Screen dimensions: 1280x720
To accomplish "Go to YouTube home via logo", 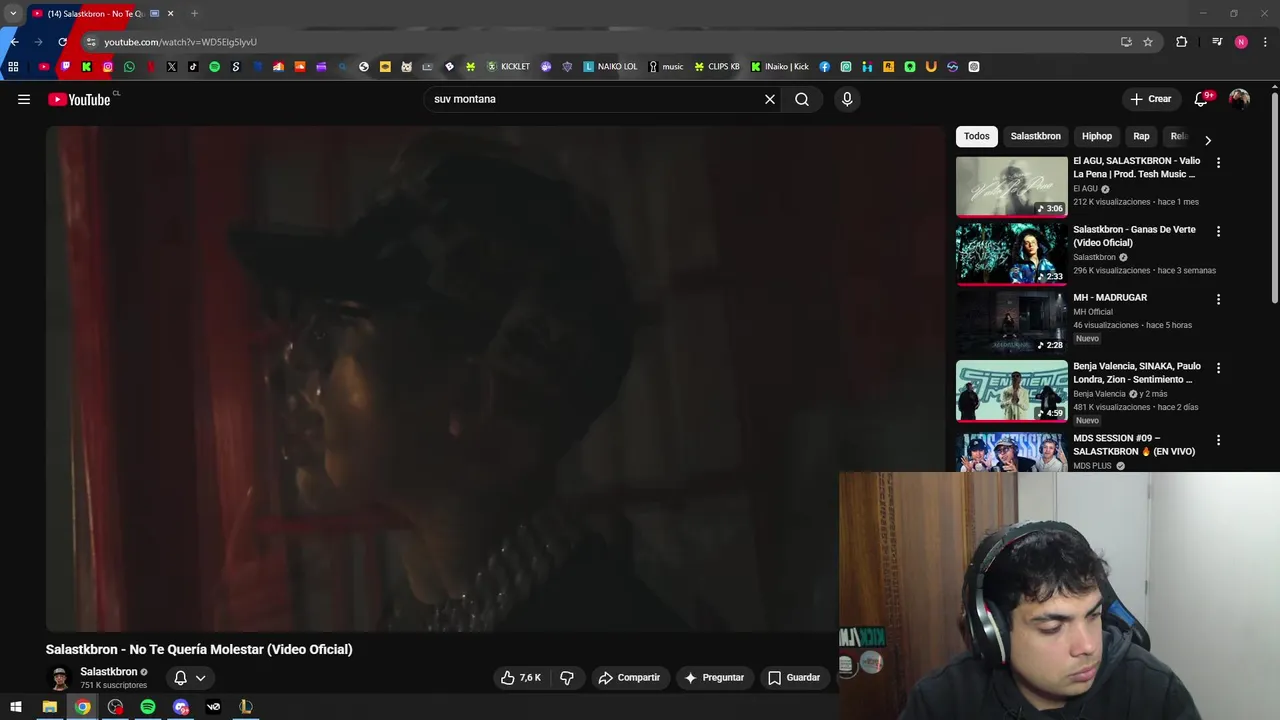I will click(x=79, y=99).
